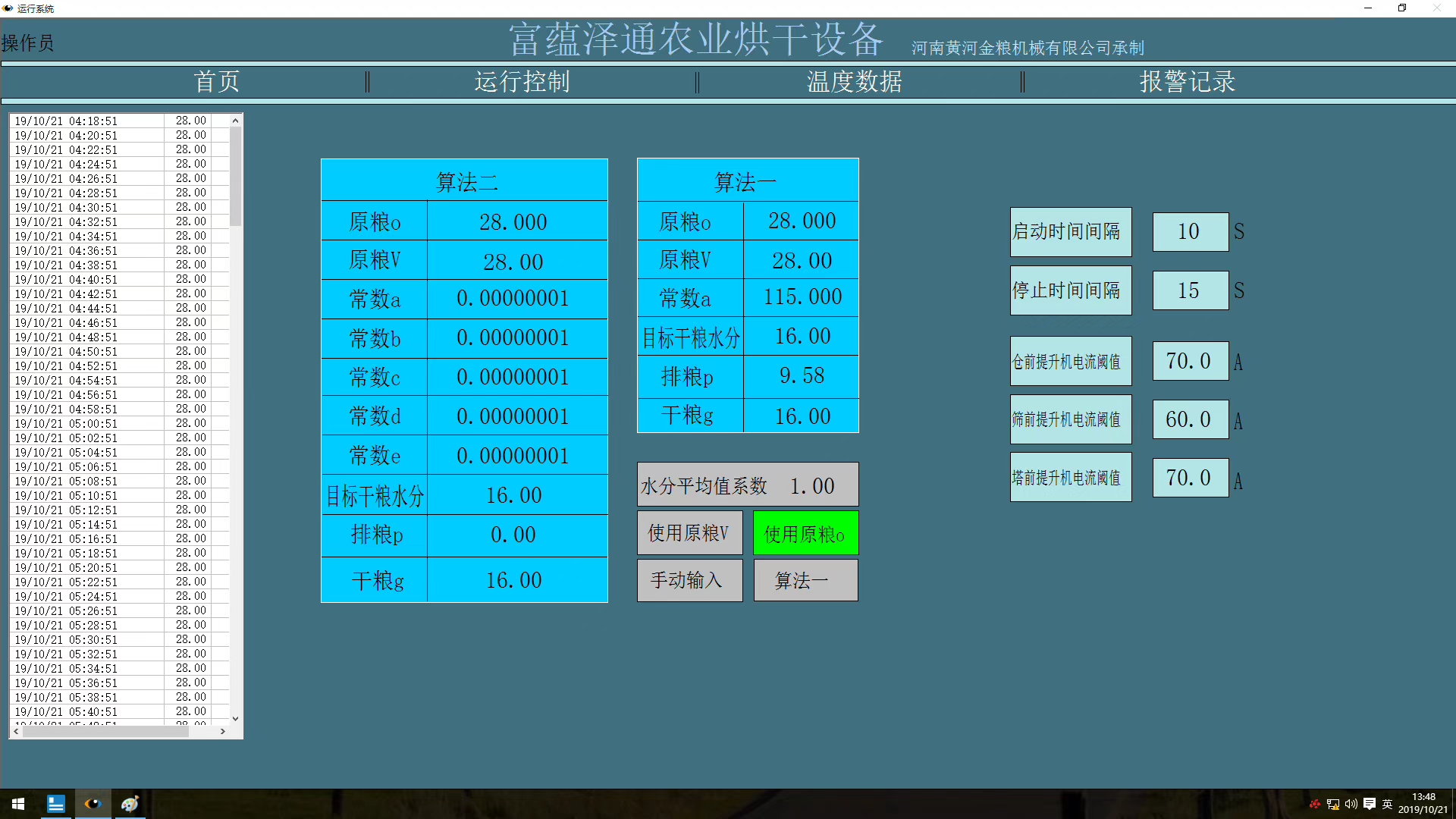Click the 英 input method indicator

pos(1387,804)
